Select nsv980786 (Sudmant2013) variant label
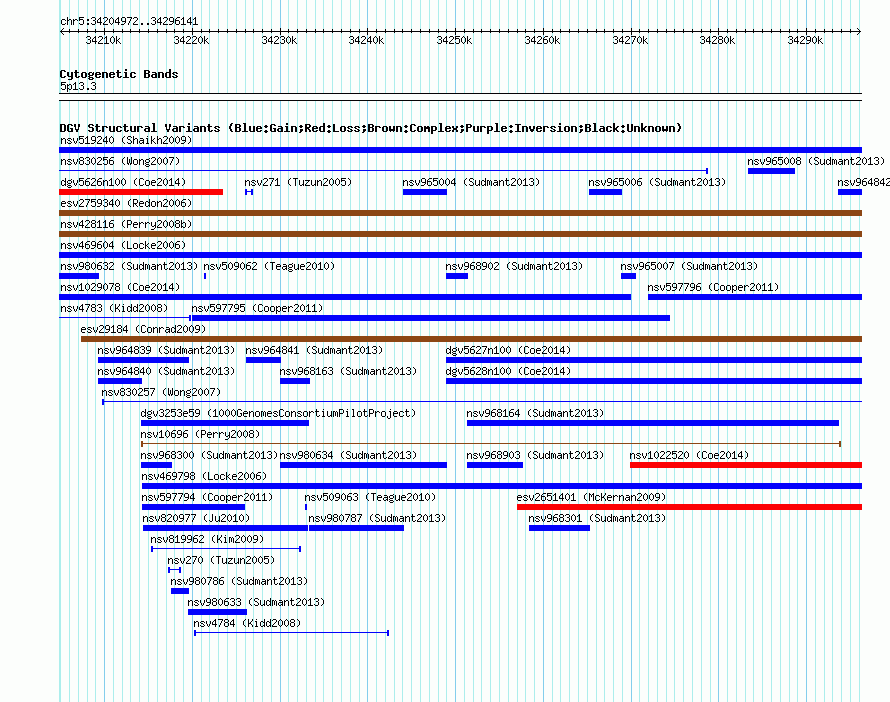The width and height of the screenshot is (890, 702). pos(240,581)
